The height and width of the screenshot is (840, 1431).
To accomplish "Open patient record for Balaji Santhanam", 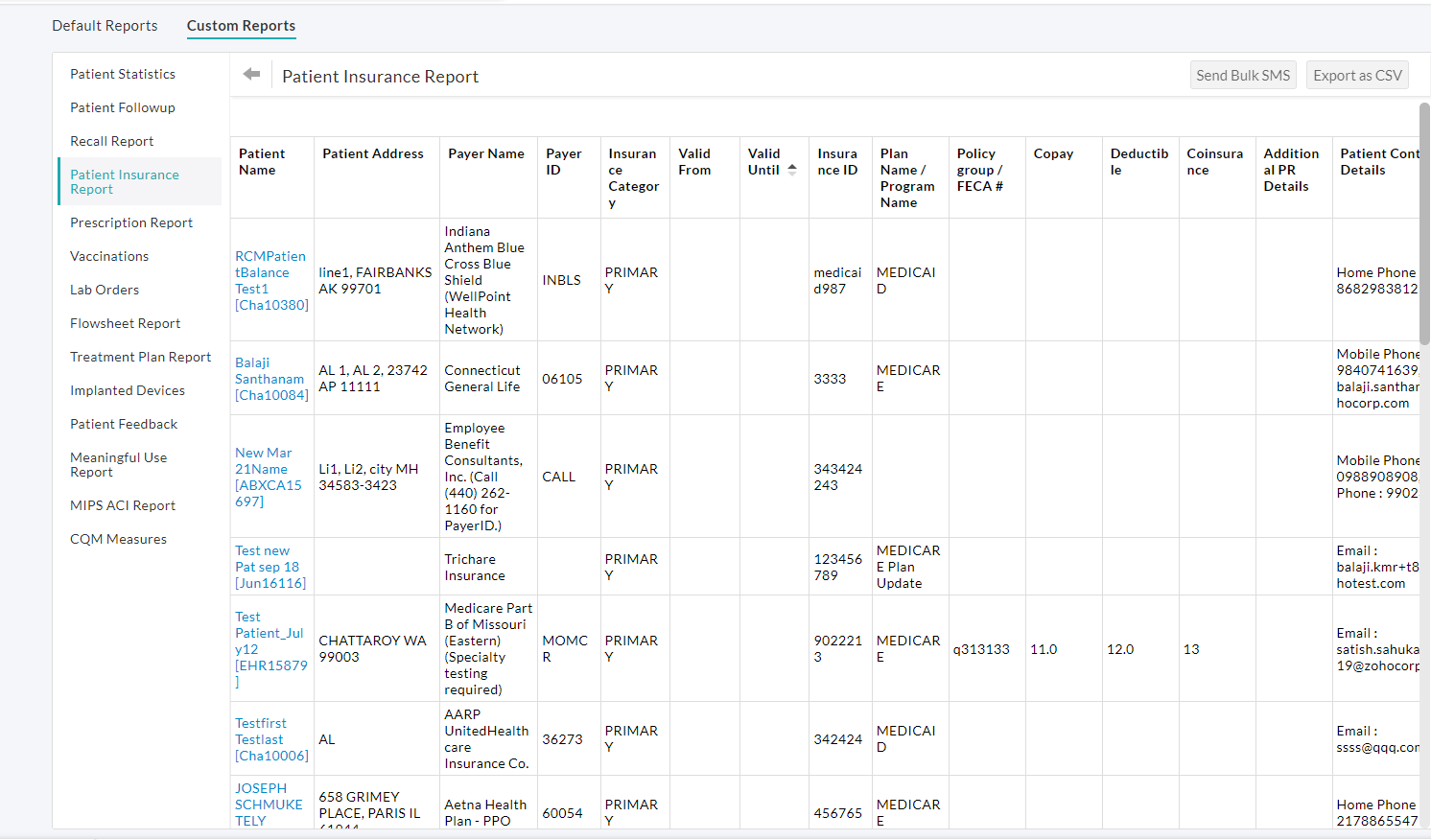I will pos(270,378).
